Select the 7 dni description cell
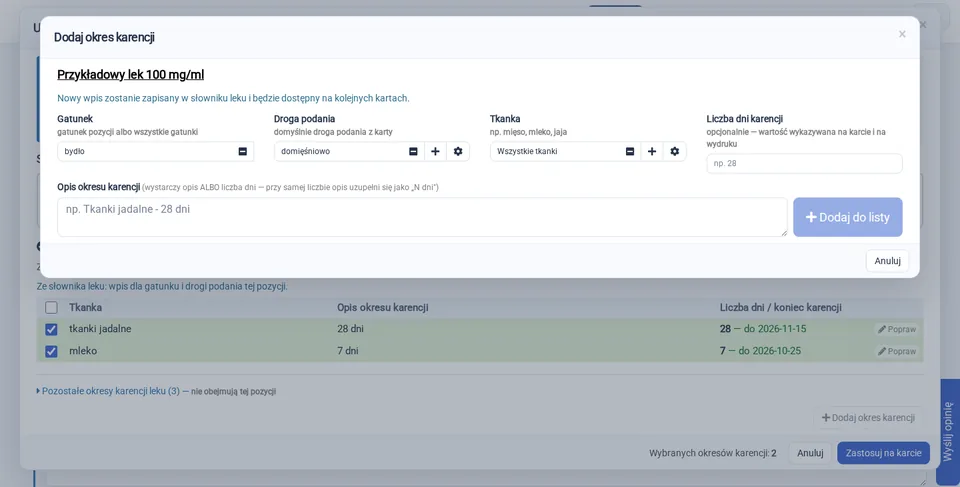 pos(348,351)
